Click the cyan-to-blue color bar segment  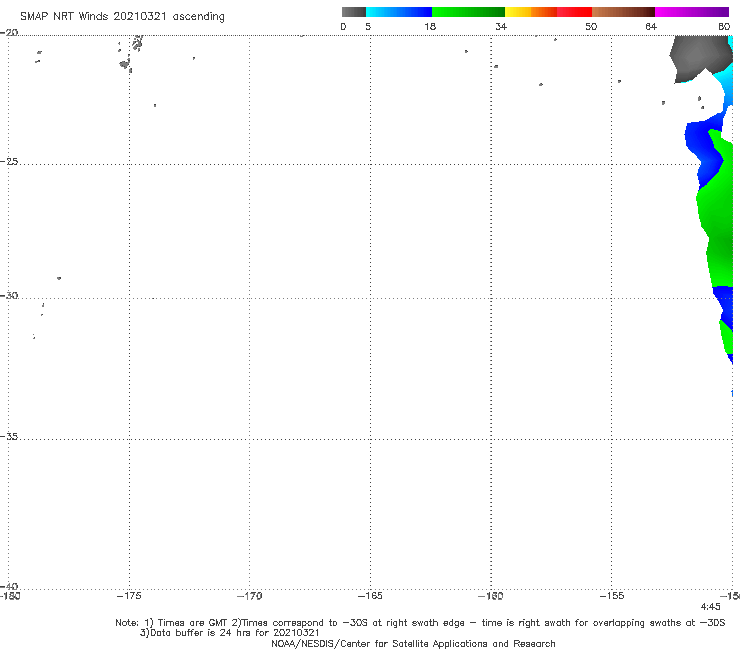pyautogui.click(x=399, y=12)
